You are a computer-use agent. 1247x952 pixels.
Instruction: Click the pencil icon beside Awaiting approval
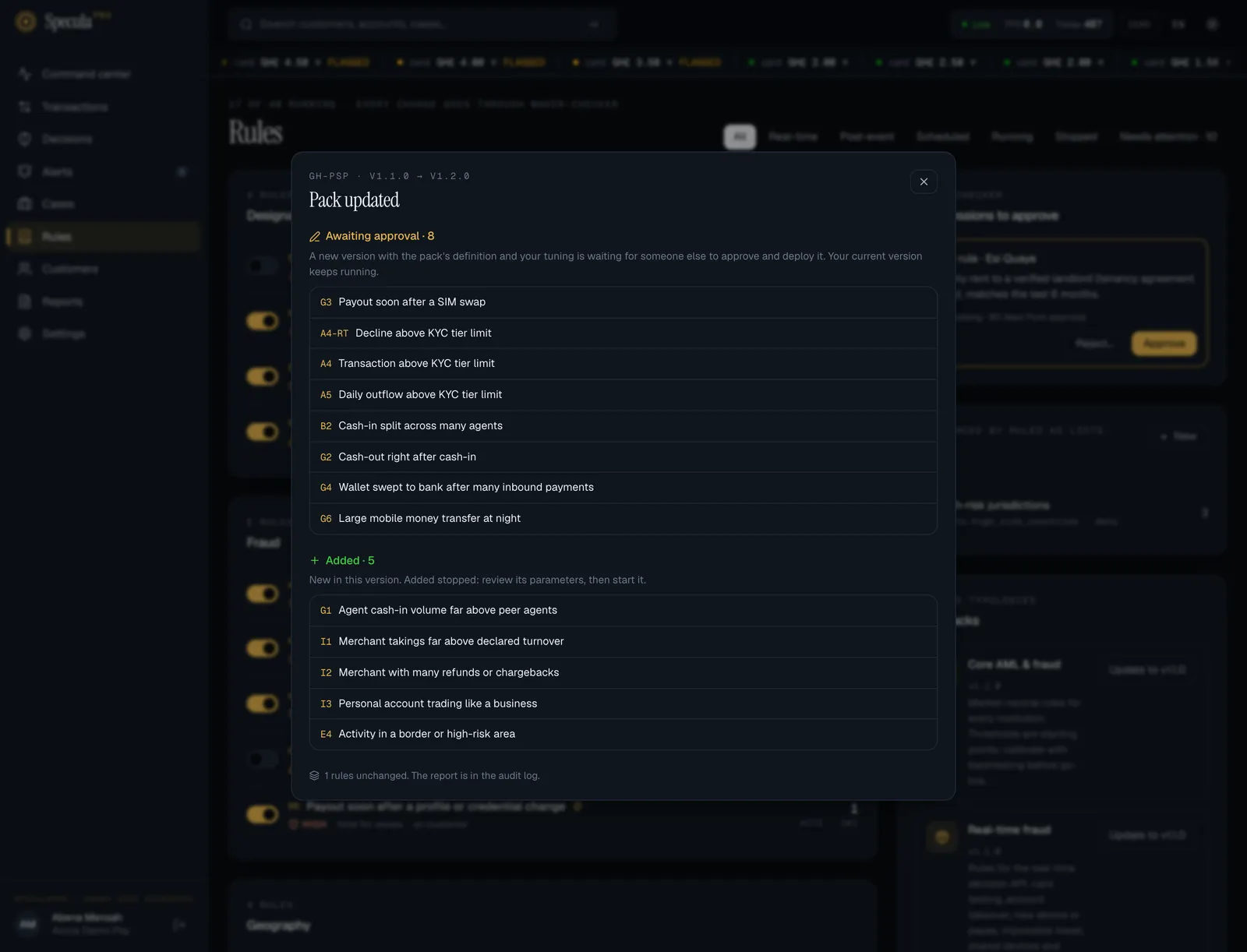click(x=315, y=236)
